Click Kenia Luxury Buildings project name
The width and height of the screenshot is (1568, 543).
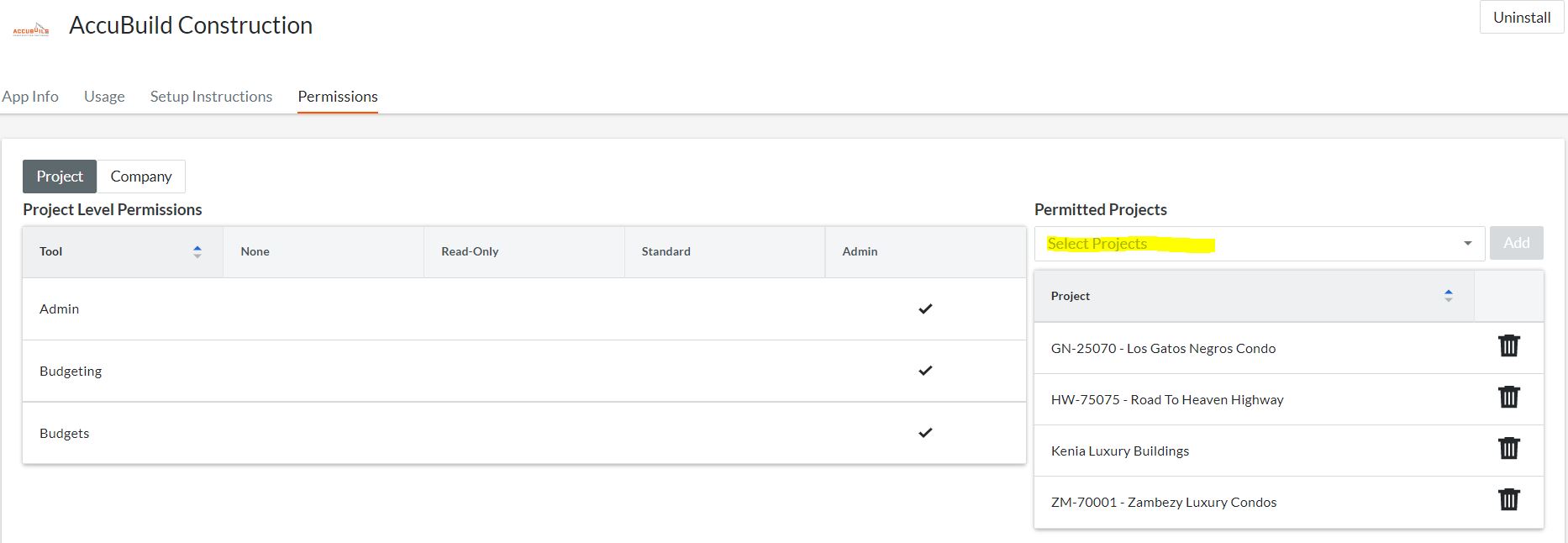1120,451
